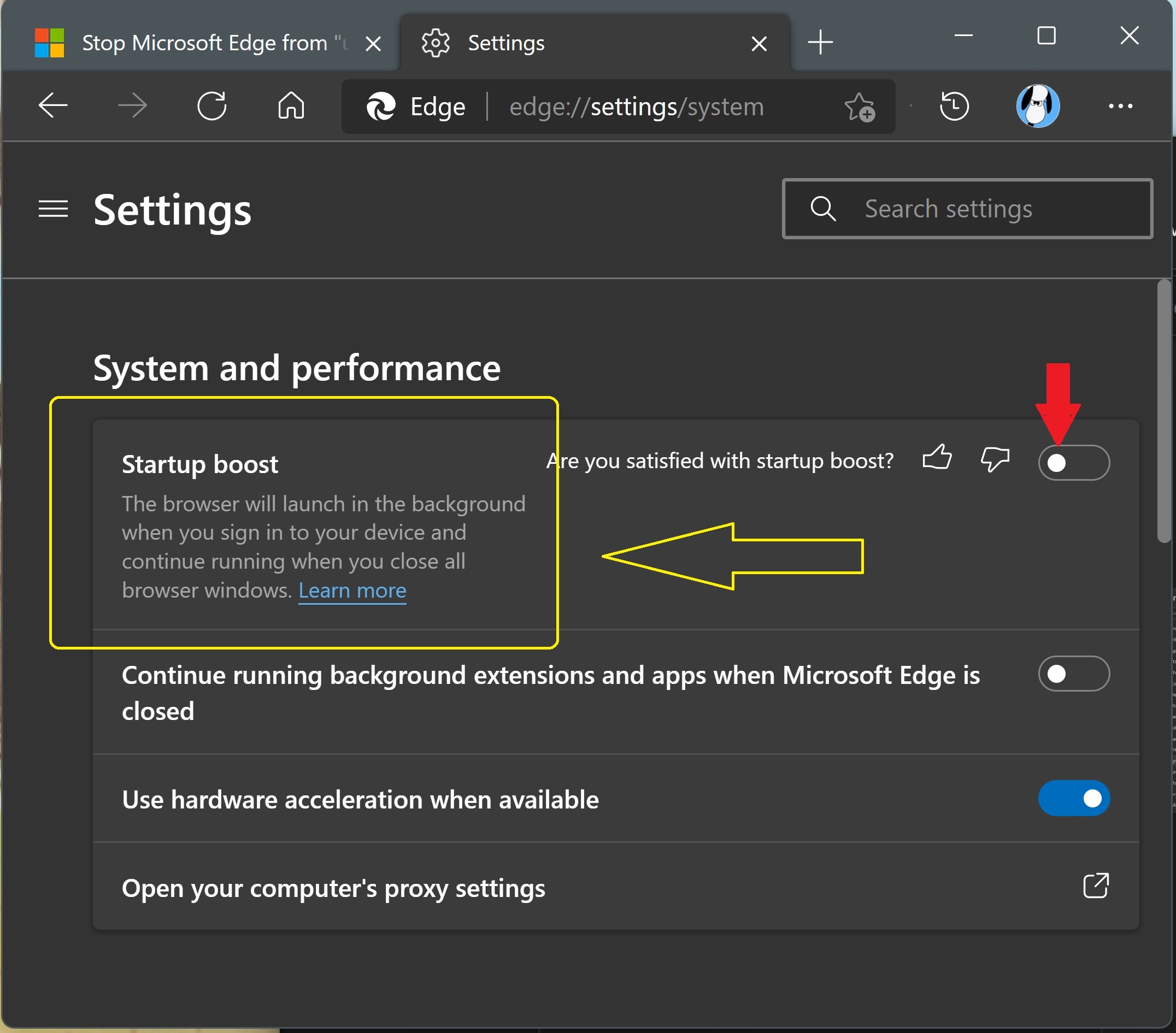Enable continue running background extensions toggle
Screen dimensions: 1176x1033
(1074, 674)
